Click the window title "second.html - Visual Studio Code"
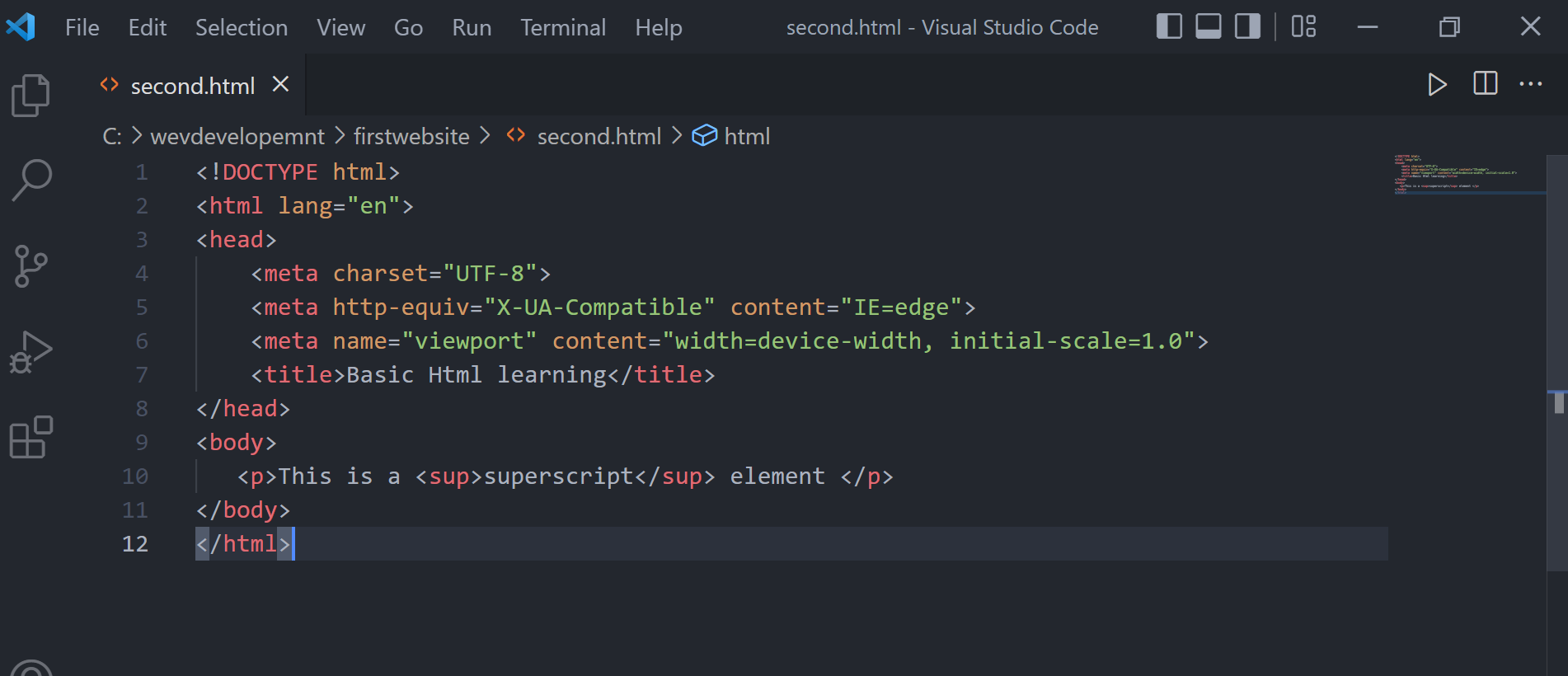 tap(942, 27)
